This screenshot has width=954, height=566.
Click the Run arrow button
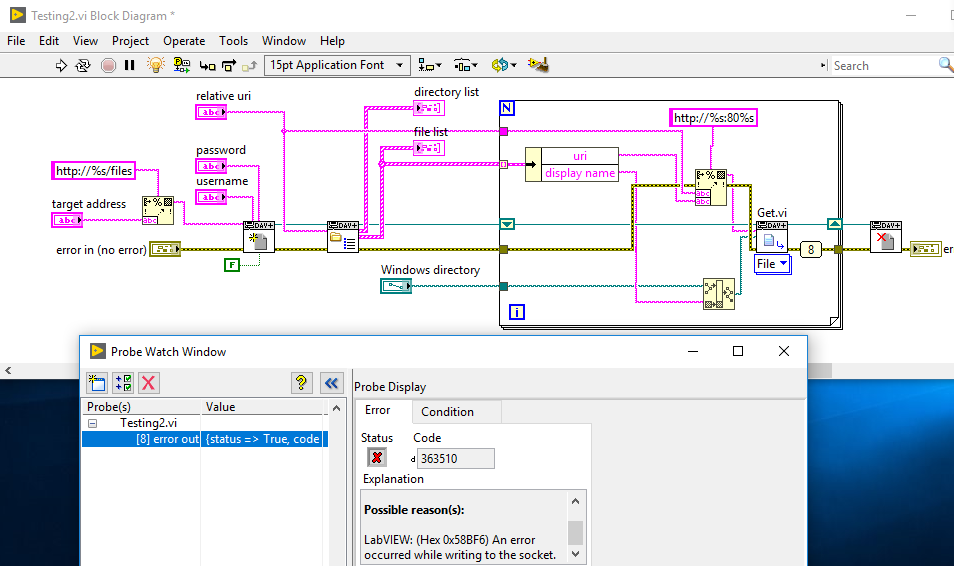(61, 65)
